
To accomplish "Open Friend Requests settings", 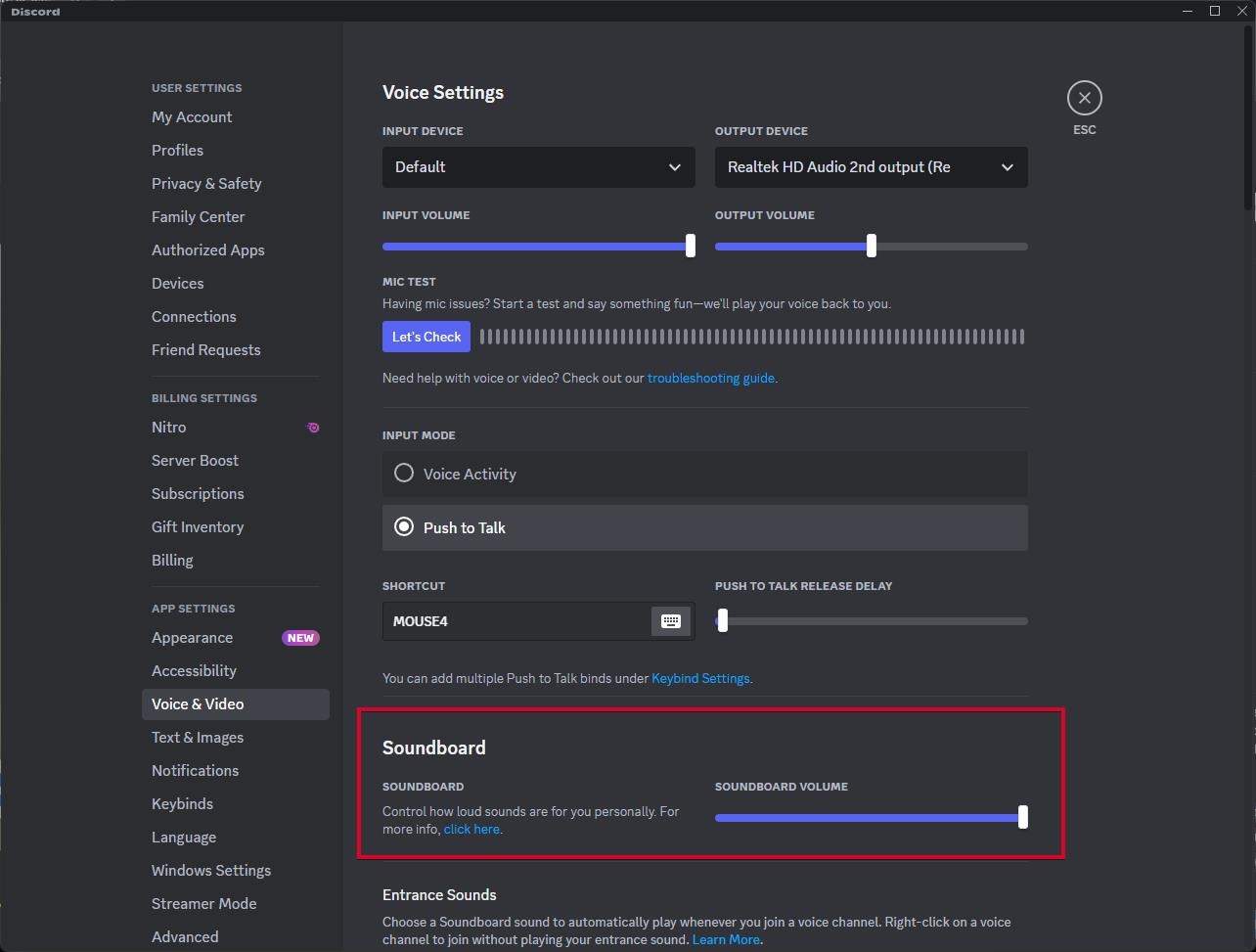I will (x=236, y=350).
